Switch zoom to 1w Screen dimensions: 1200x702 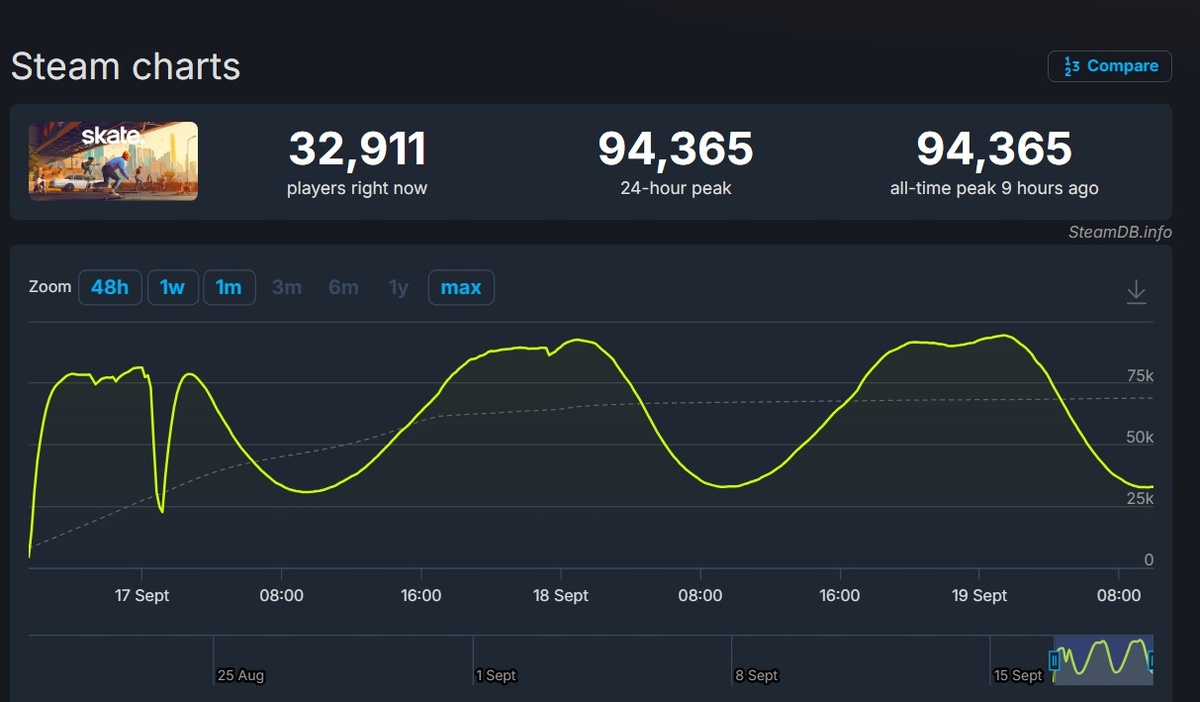click(x=173, y=287)
